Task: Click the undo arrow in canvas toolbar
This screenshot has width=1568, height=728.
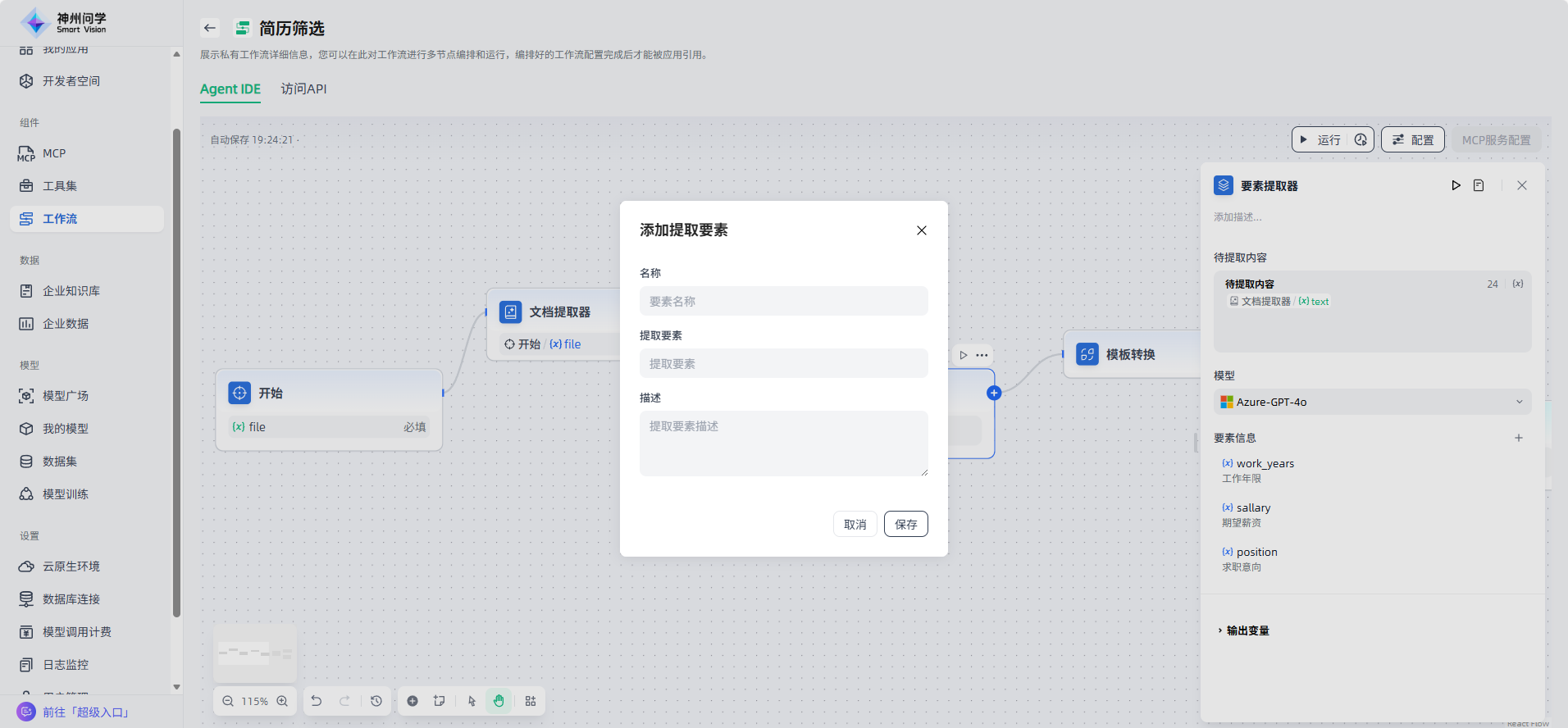Action: 317,701
